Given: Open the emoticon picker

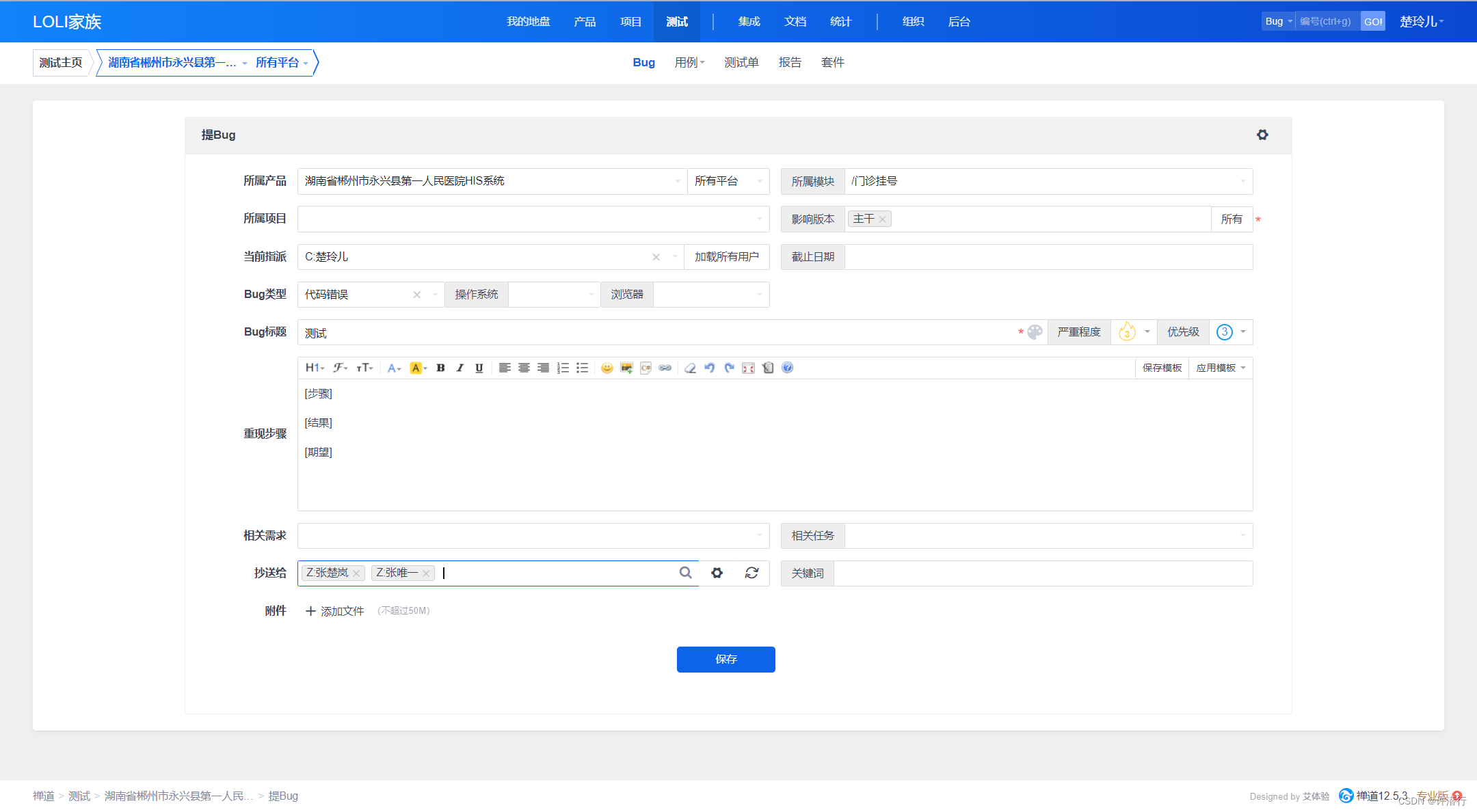Looking at the screenshot, I should 607,368.
